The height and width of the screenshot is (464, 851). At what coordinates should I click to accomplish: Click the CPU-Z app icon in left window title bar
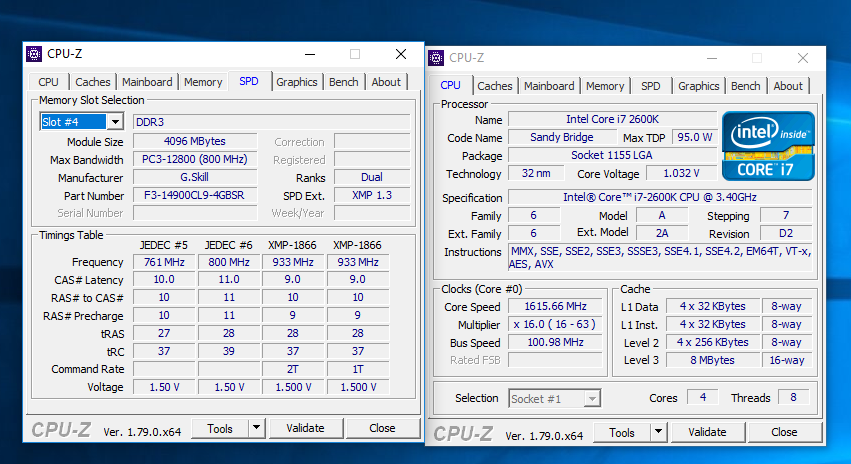(x=34, y=54)
